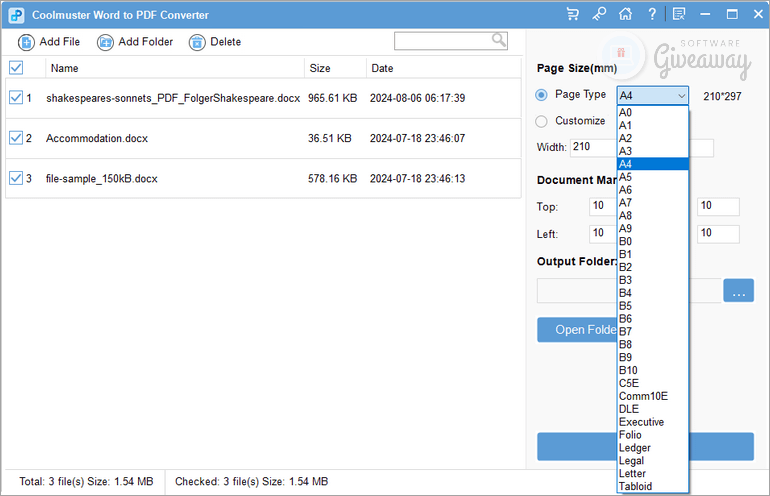Screen dimensions: 770x496
Task: Open help question mark icon
Action: (652, 14)
